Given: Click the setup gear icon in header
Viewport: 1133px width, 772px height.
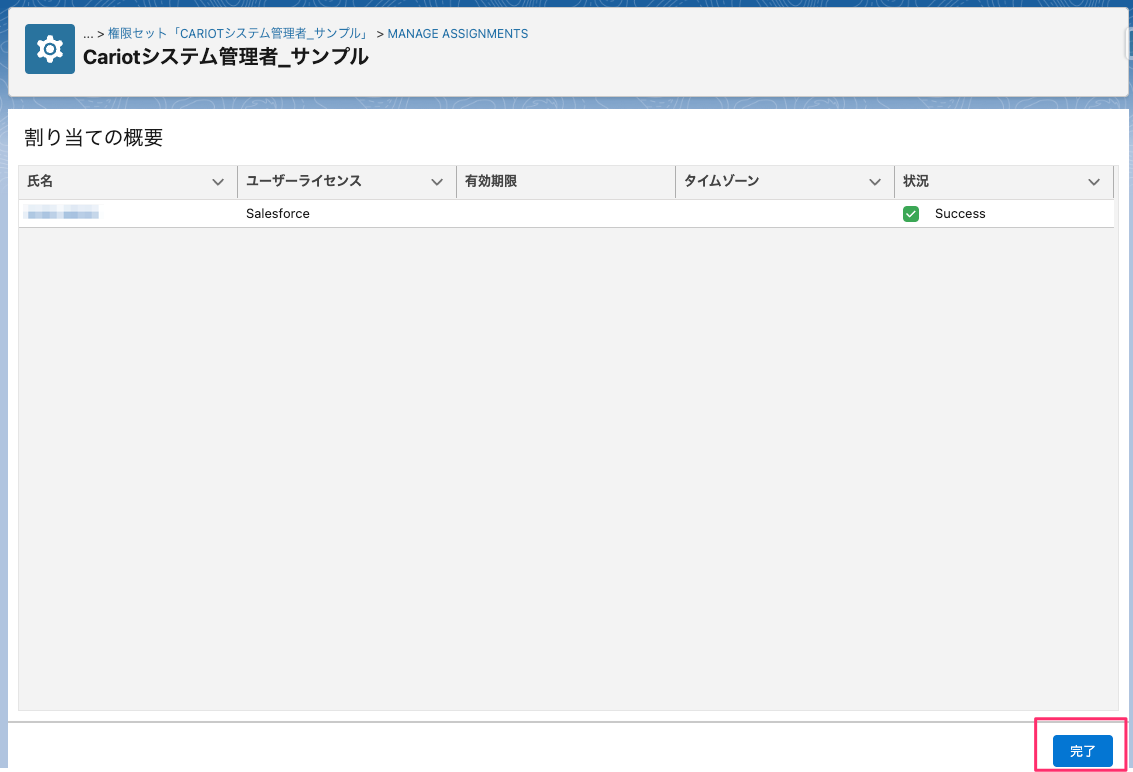Looking at the screenshot, I should pos(50,49).
